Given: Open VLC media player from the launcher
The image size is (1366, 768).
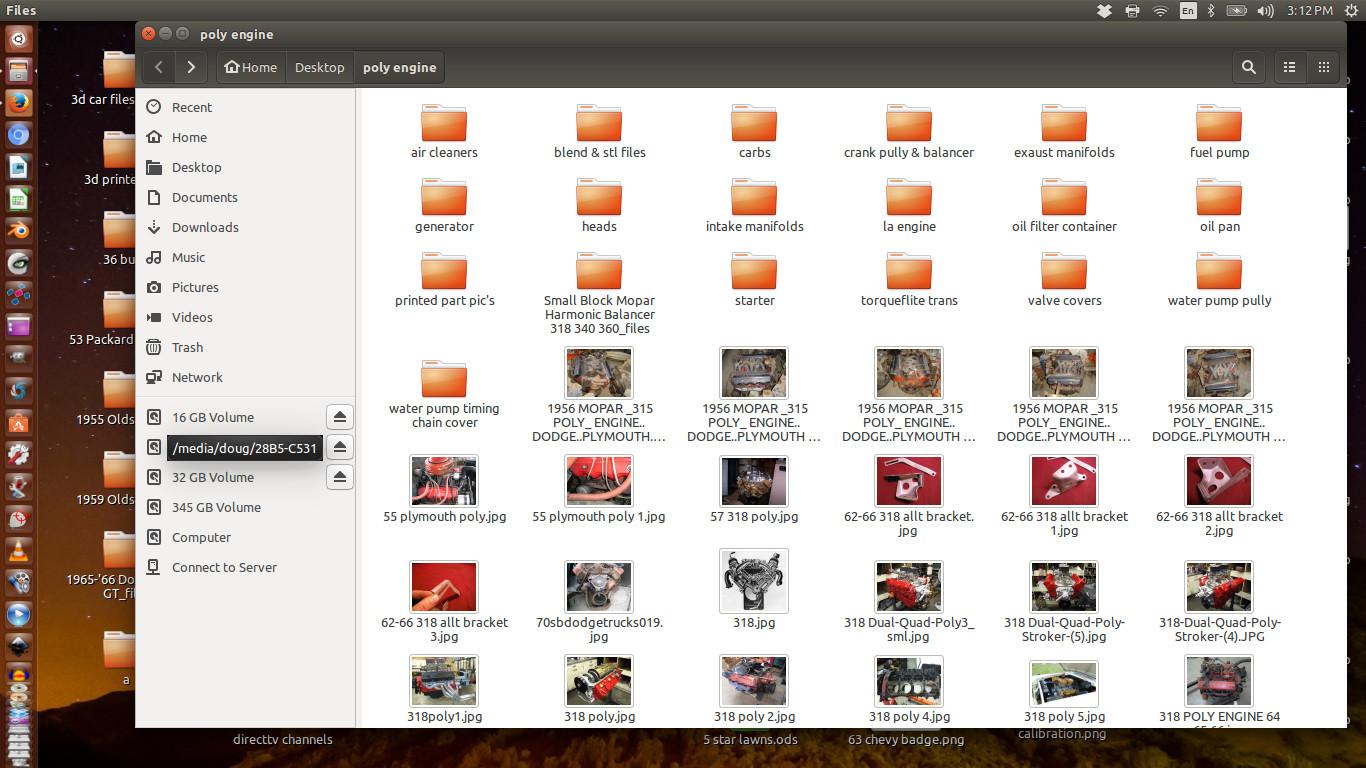Looking at the screenshot, I should pos(18,550).
